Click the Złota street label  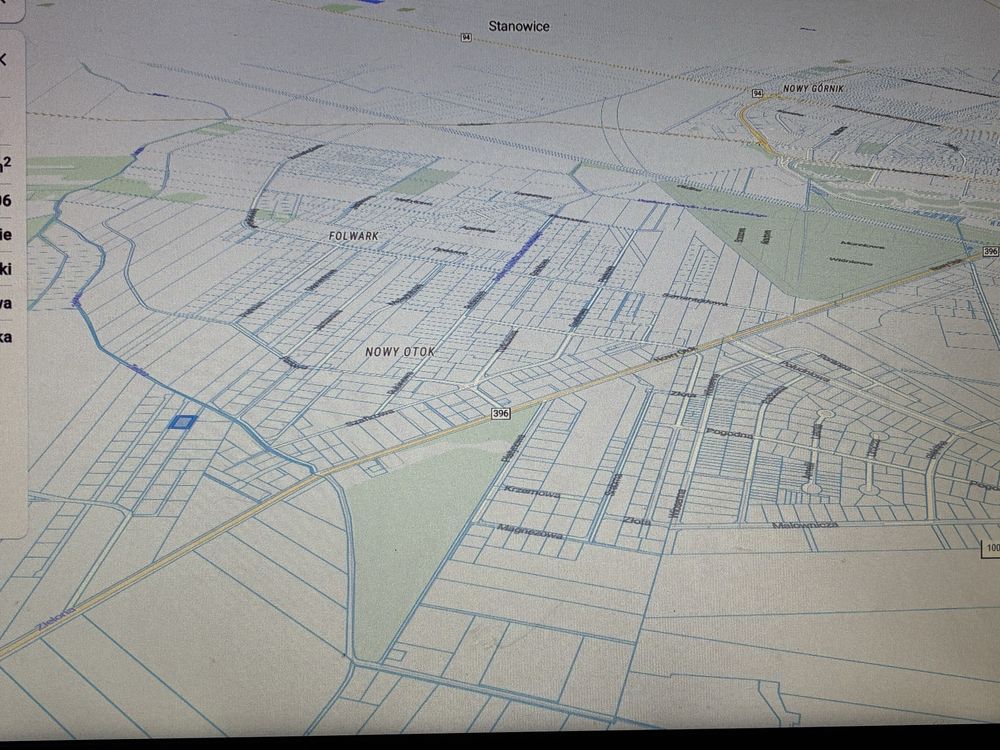tap(636, 521)
